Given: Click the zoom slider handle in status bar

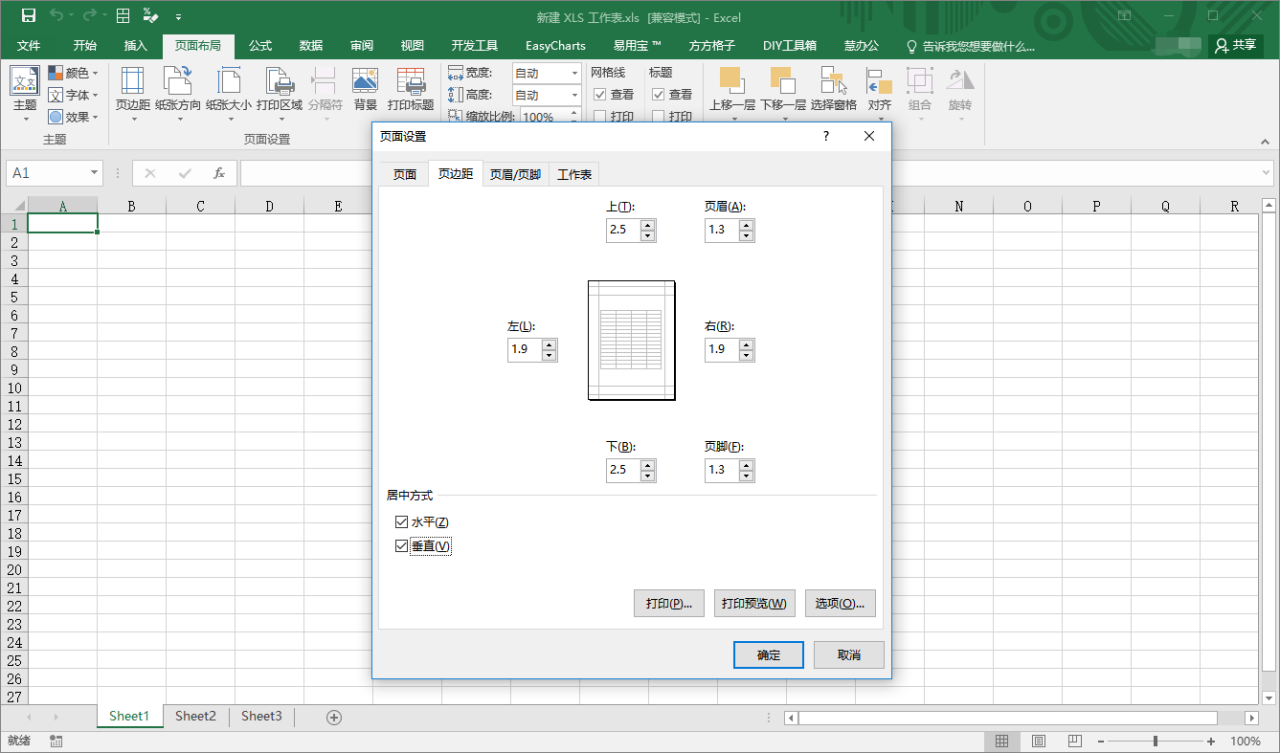Looking at the screenshot, I should (1155, 741).
